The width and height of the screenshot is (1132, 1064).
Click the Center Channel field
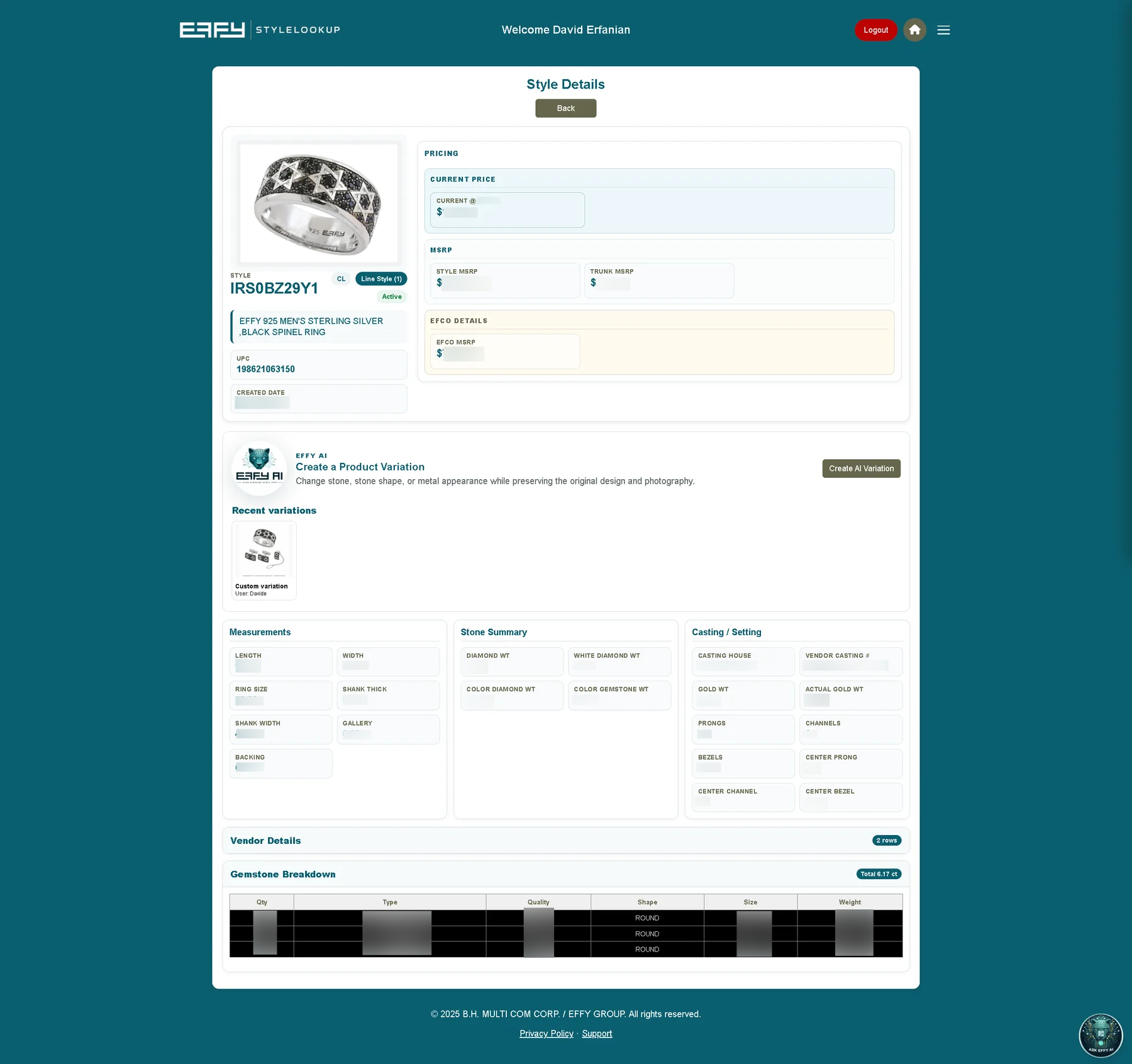(x=743, y=797)
